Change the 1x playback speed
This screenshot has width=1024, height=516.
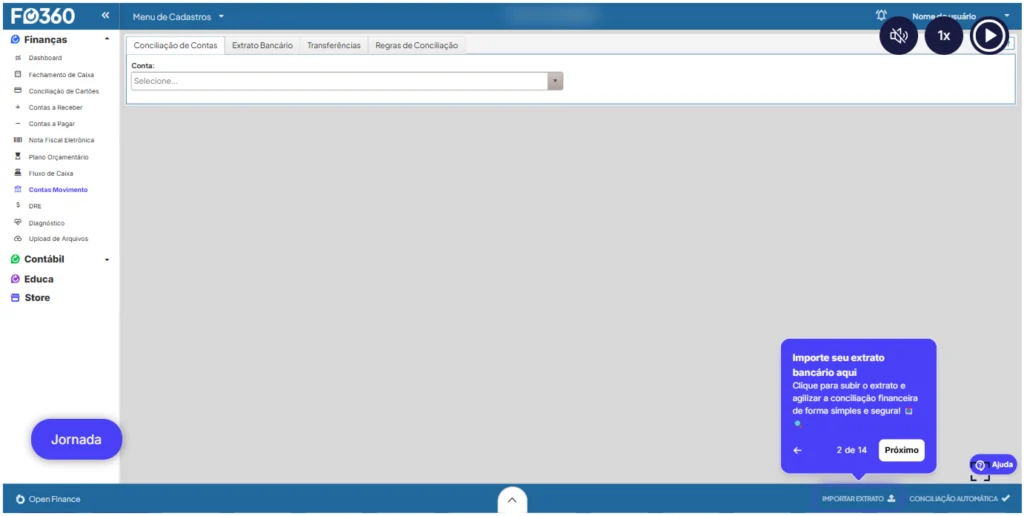pyautogui.click(x=944, y=35)
